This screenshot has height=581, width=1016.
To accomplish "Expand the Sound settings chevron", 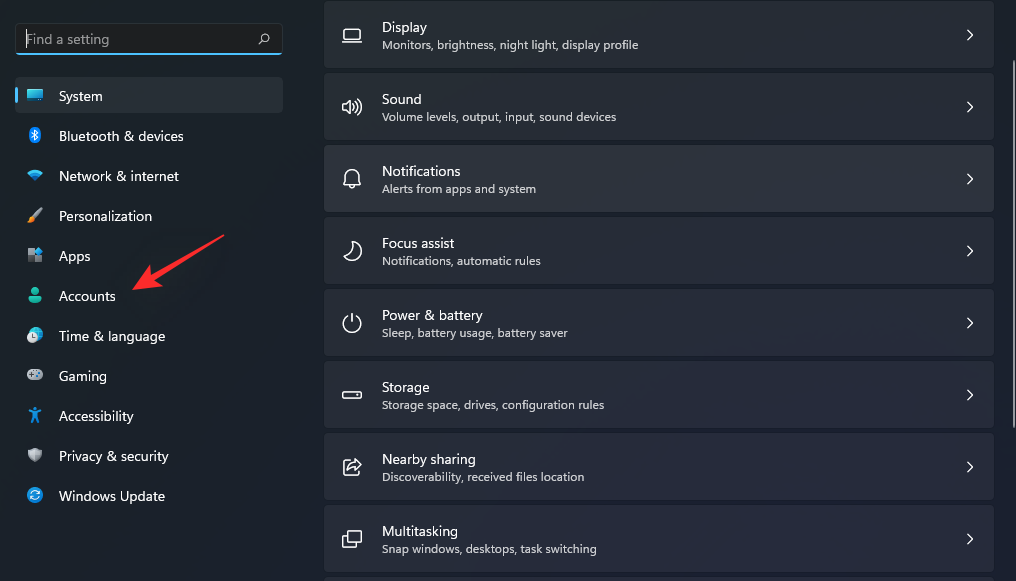I will click(x=969, y=107).
